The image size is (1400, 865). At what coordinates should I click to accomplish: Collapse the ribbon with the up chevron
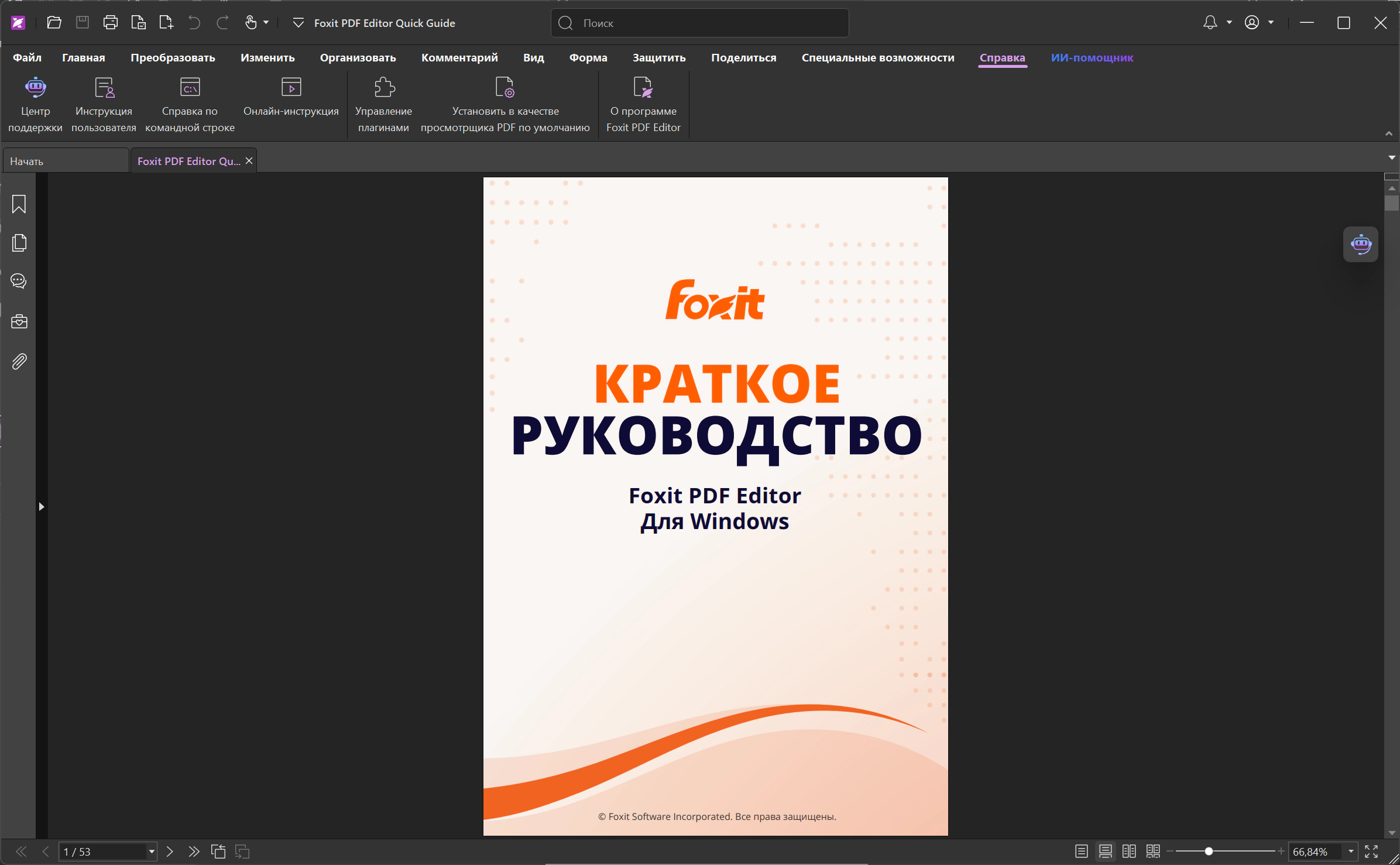click(x=1389, y=134)
